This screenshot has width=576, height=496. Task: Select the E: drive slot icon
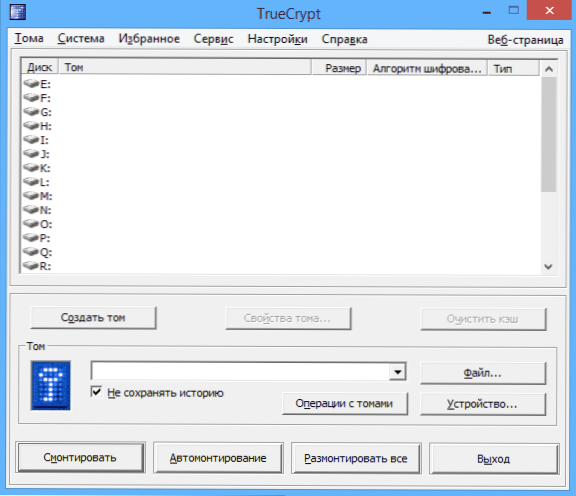31,83
